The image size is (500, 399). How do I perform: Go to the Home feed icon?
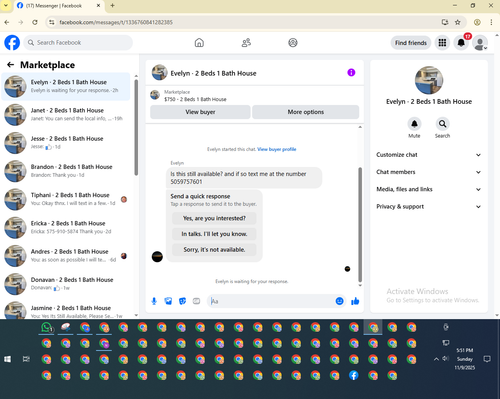coord(199,43)
